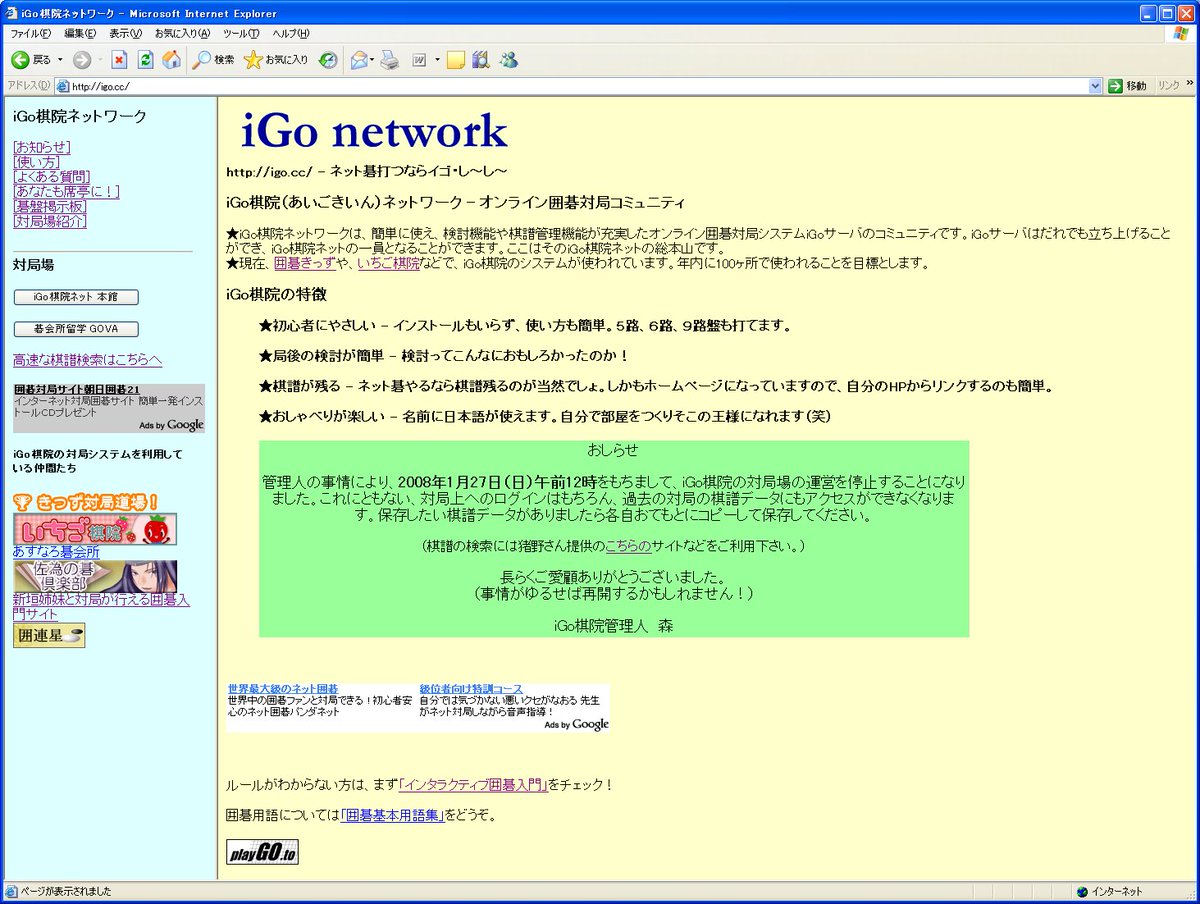Open the 級位者向け特訓コース ad link

[x=471, y=689]
